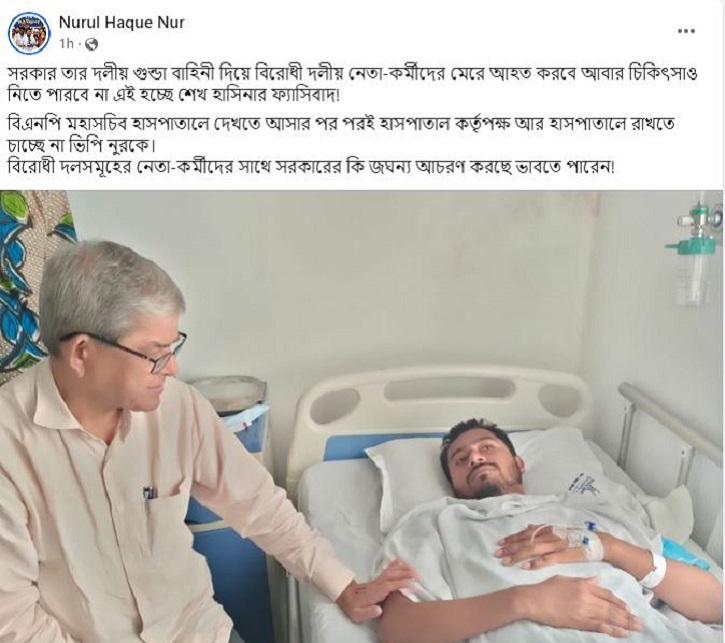Open the three-dot post options menu

coord(686,31)
